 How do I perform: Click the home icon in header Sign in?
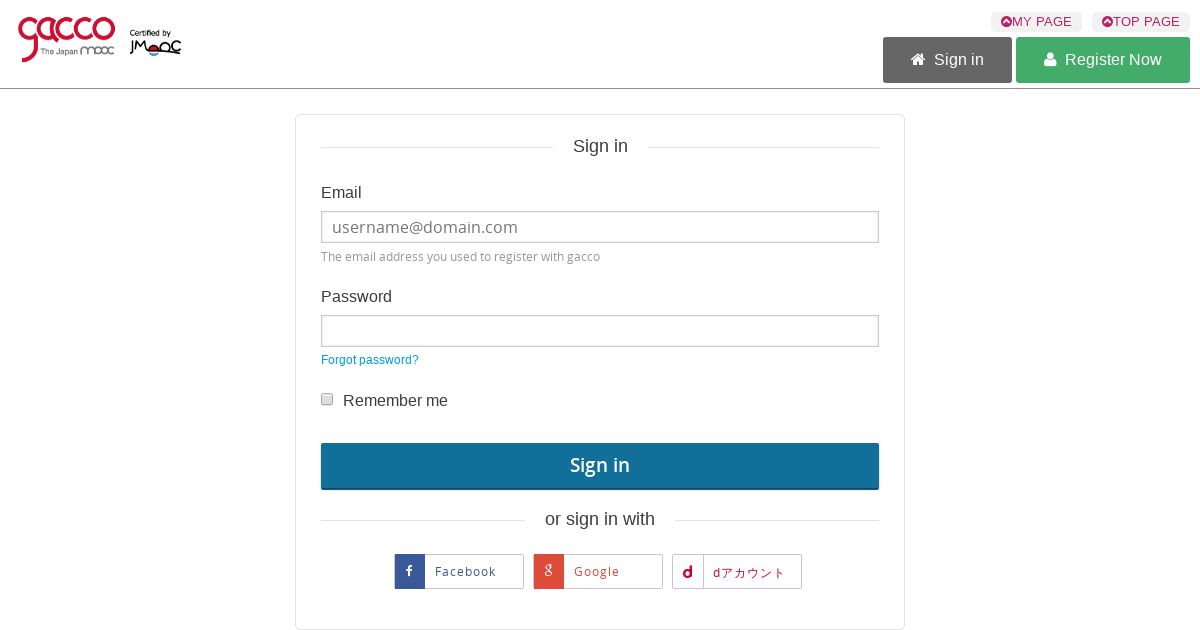coord(918,60)
